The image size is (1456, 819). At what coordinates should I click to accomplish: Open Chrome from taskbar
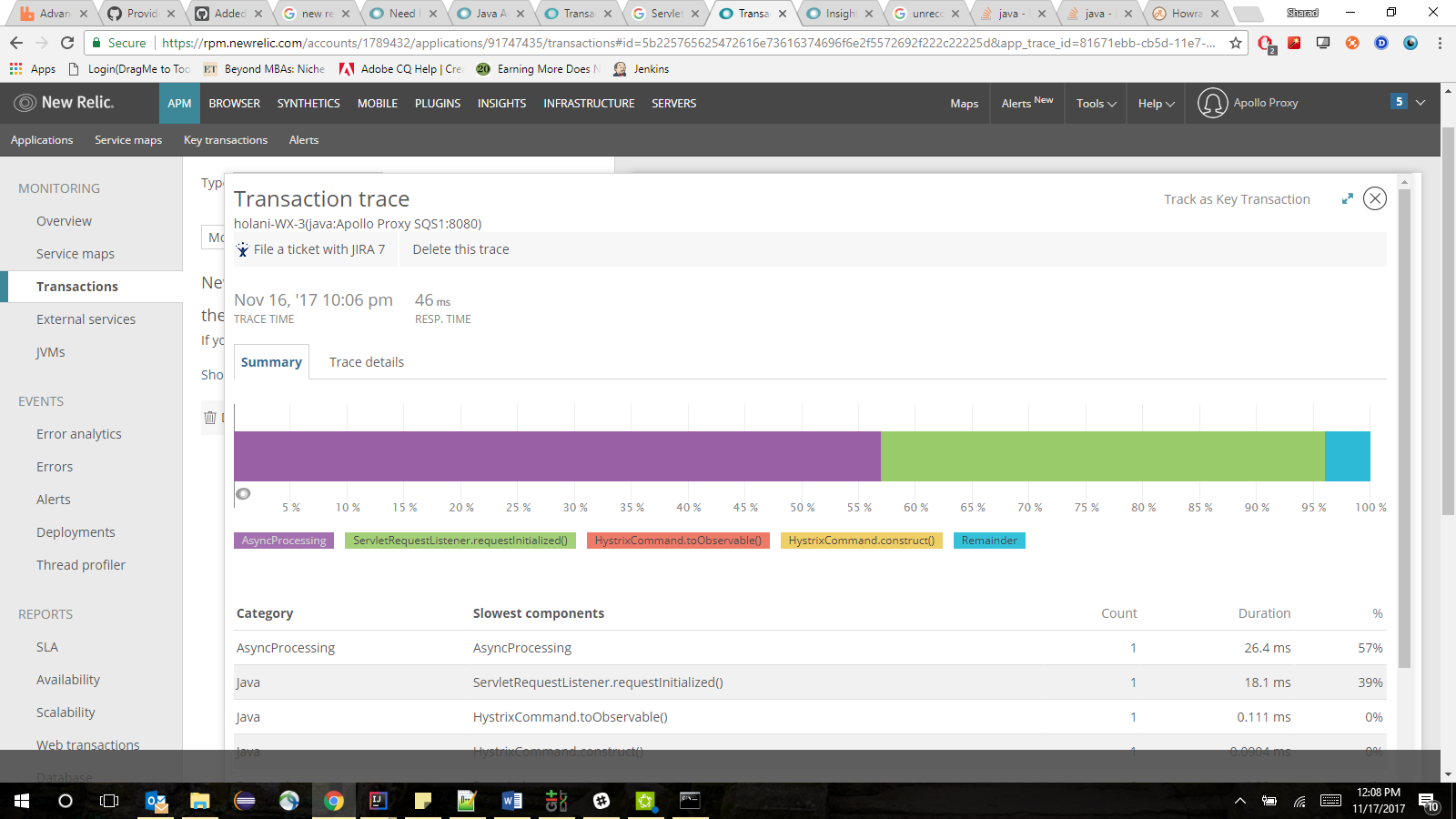tap(334, 801)
